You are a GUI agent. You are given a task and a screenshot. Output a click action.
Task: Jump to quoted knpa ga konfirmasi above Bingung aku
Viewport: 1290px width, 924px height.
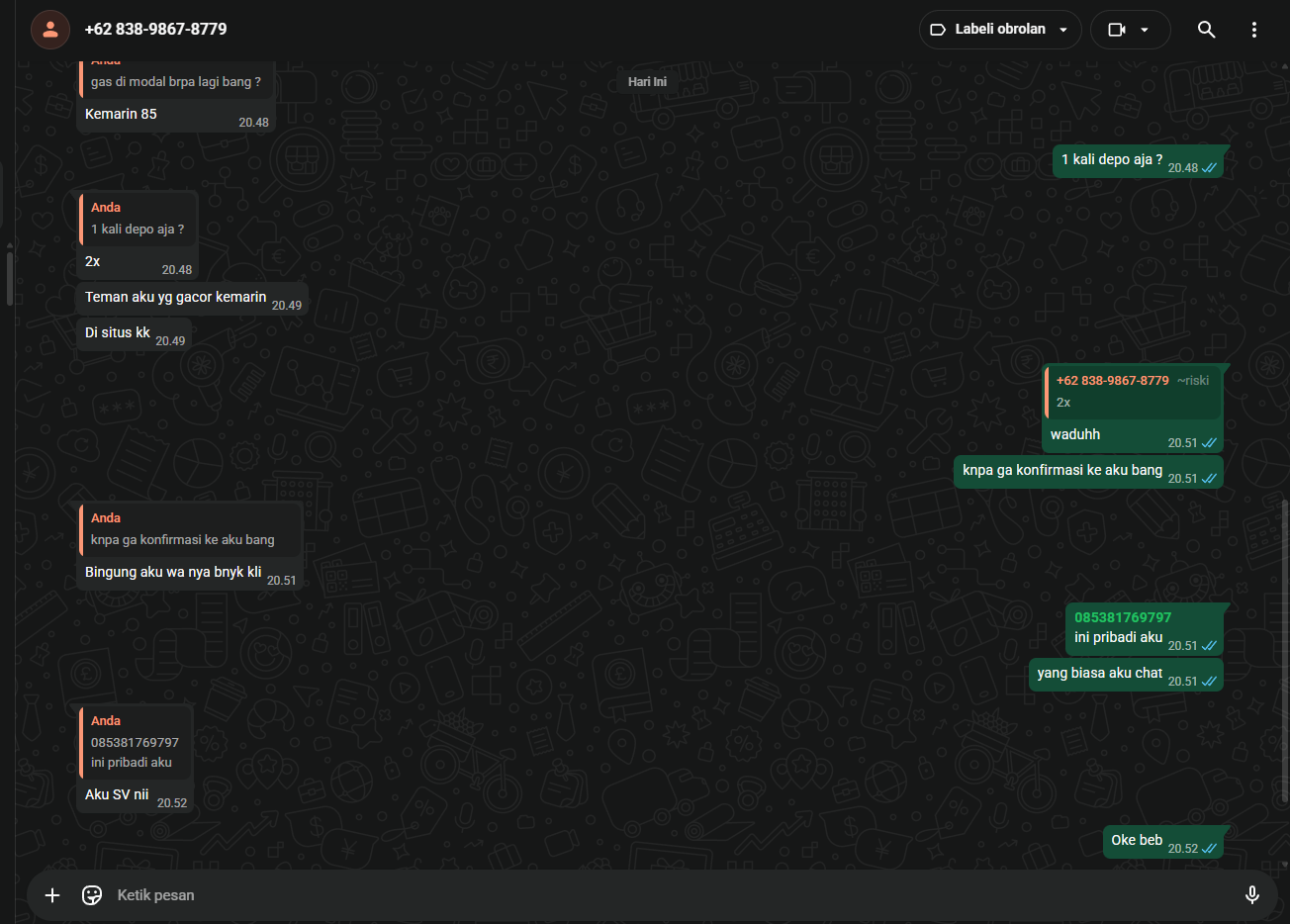pyautogui.click(x=190, y=529)
